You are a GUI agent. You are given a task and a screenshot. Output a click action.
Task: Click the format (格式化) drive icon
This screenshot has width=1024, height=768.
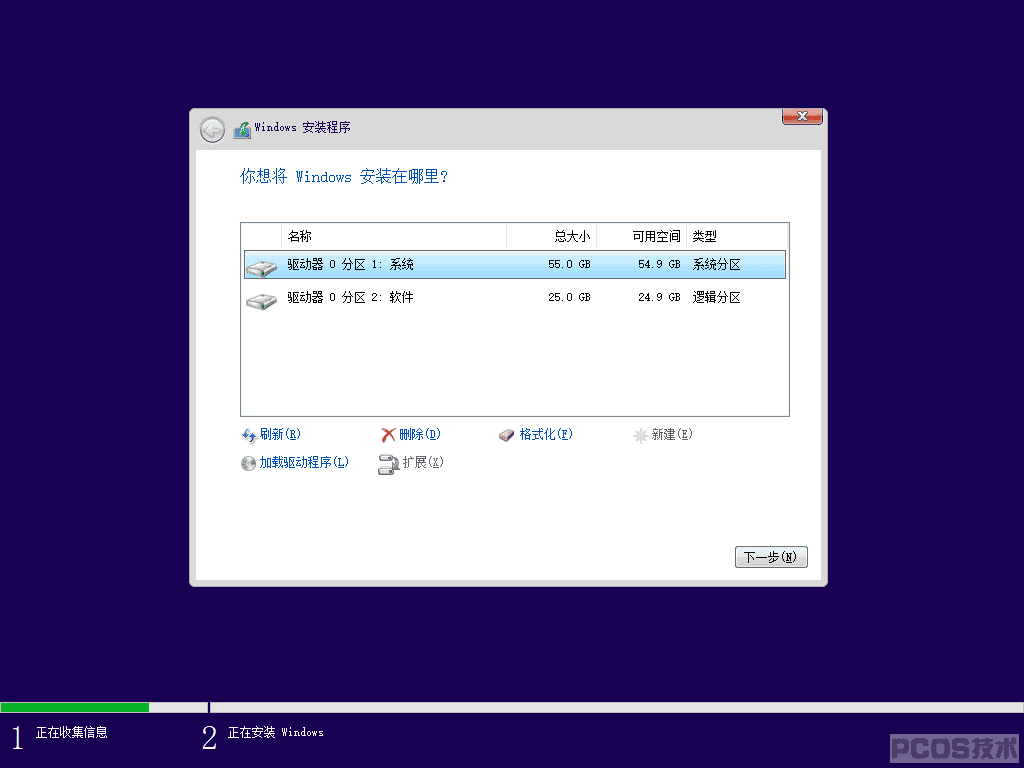(x=506, y=435)
